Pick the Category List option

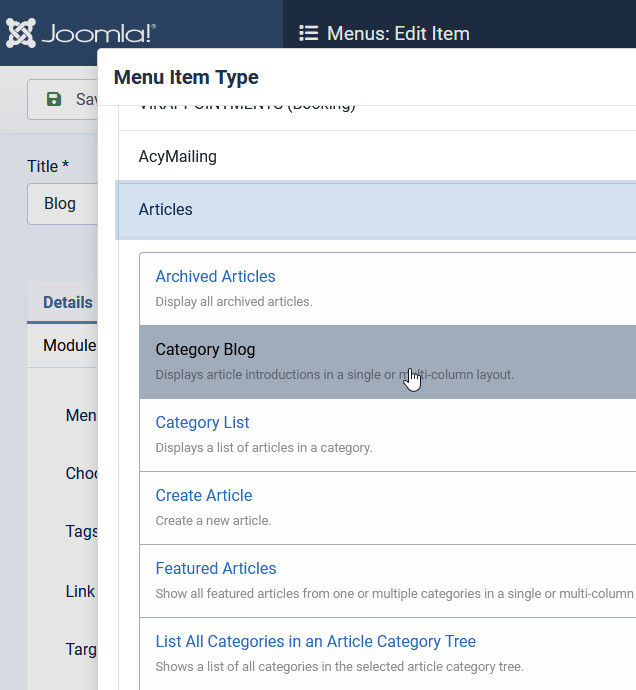tap(202, 423)
